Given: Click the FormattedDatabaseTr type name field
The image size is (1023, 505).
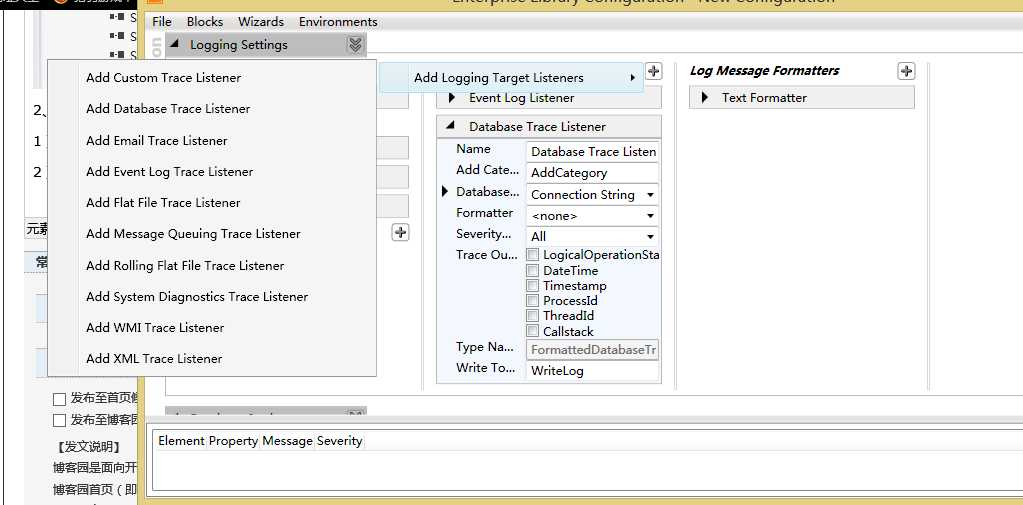Looking at the screenshot, I should click(592, 350).
